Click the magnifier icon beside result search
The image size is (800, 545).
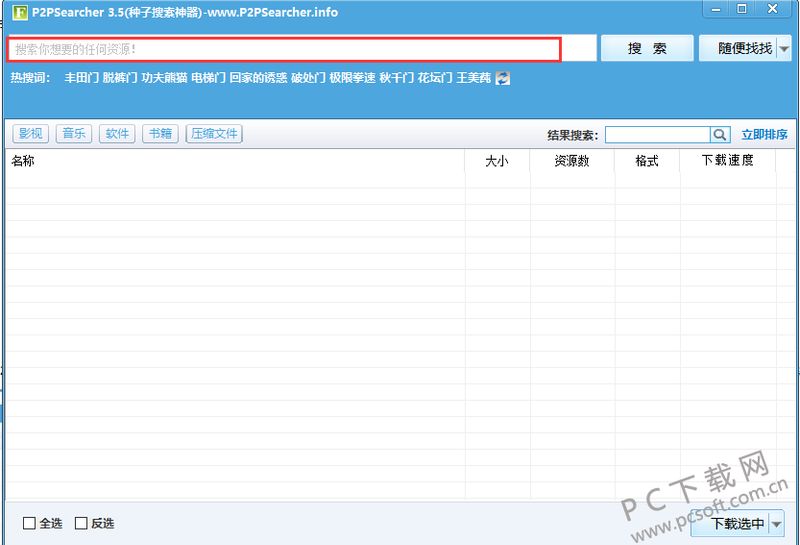(720, 135)
